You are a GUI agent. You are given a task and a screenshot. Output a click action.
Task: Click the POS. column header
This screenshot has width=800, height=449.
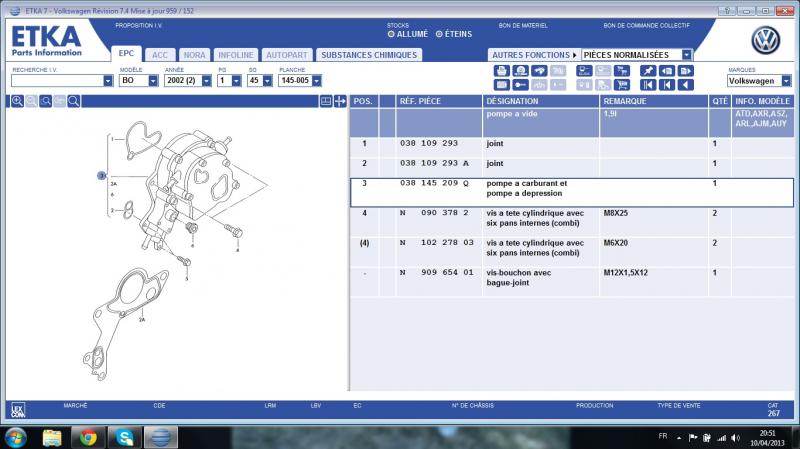(x=364, y=101)
